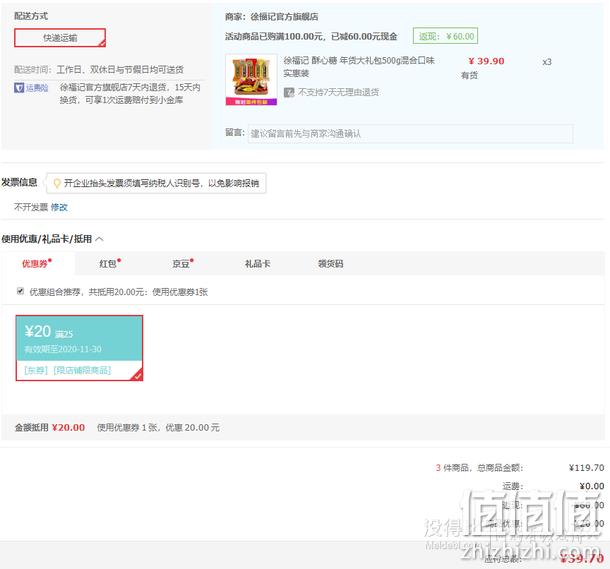The width and height of the screenshot is (610, 569).
Task: Open the 徐福记 酥心糖 product title link
Action: [x=359, y=67]
